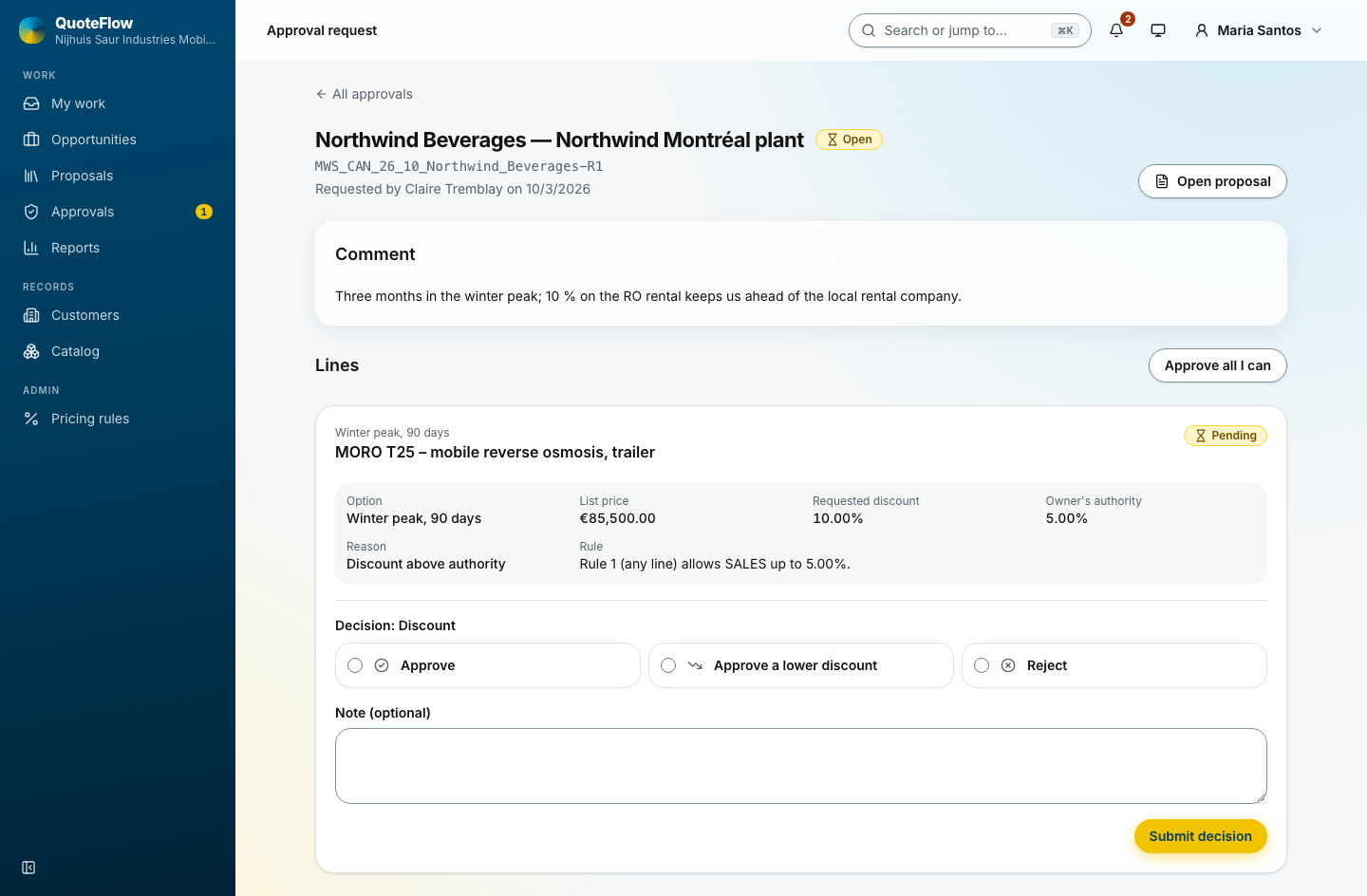This screenshot has width=1367, height=896.
Task: Navigate to Reports section
Action: [118, 248]
